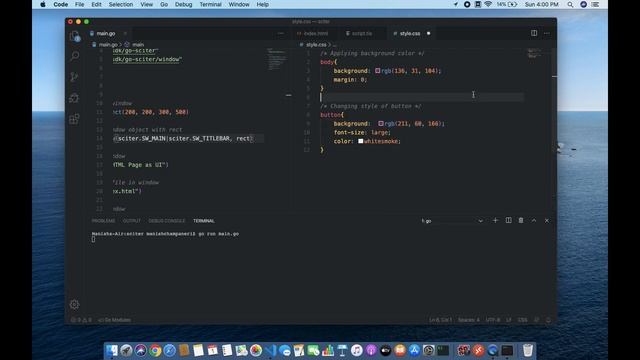Viewport: 640px width, 360px height.
Task: Open Safari from the Dock
Action: pyautogui.click(x=169, y=350)
